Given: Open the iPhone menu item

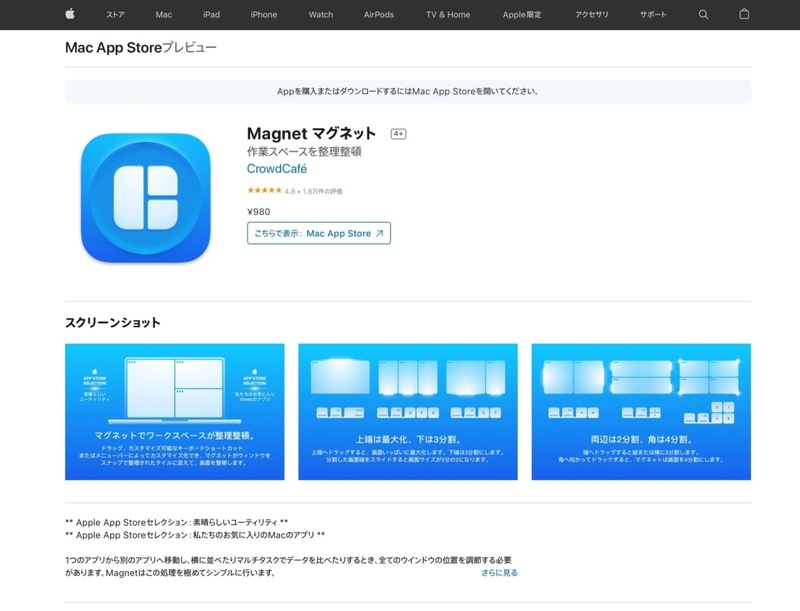Looking at the screenshot, I should click(x=264, y=15).
